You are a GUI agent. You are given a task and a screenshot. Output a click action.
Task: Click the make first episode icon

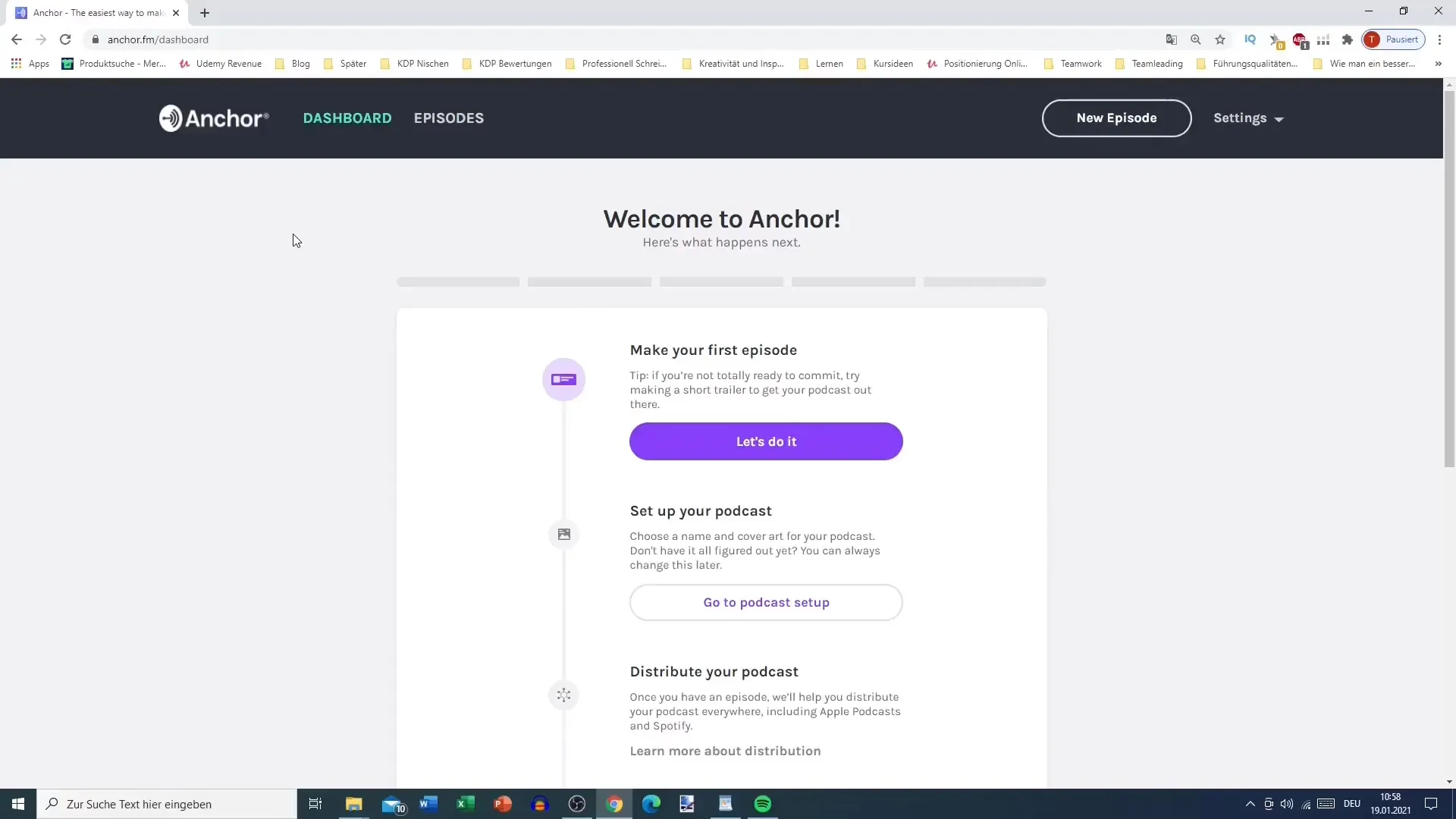coord(563,379)
